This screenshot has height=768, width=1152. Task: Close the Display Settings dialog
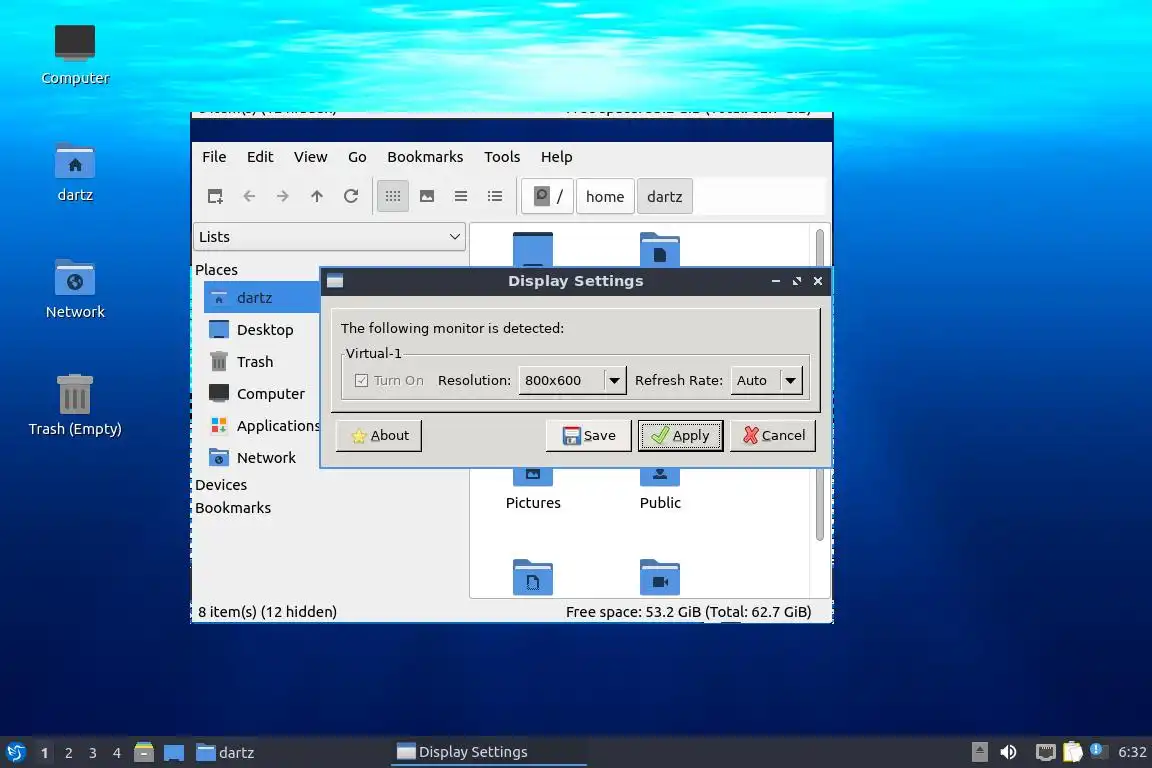point(818,281)
